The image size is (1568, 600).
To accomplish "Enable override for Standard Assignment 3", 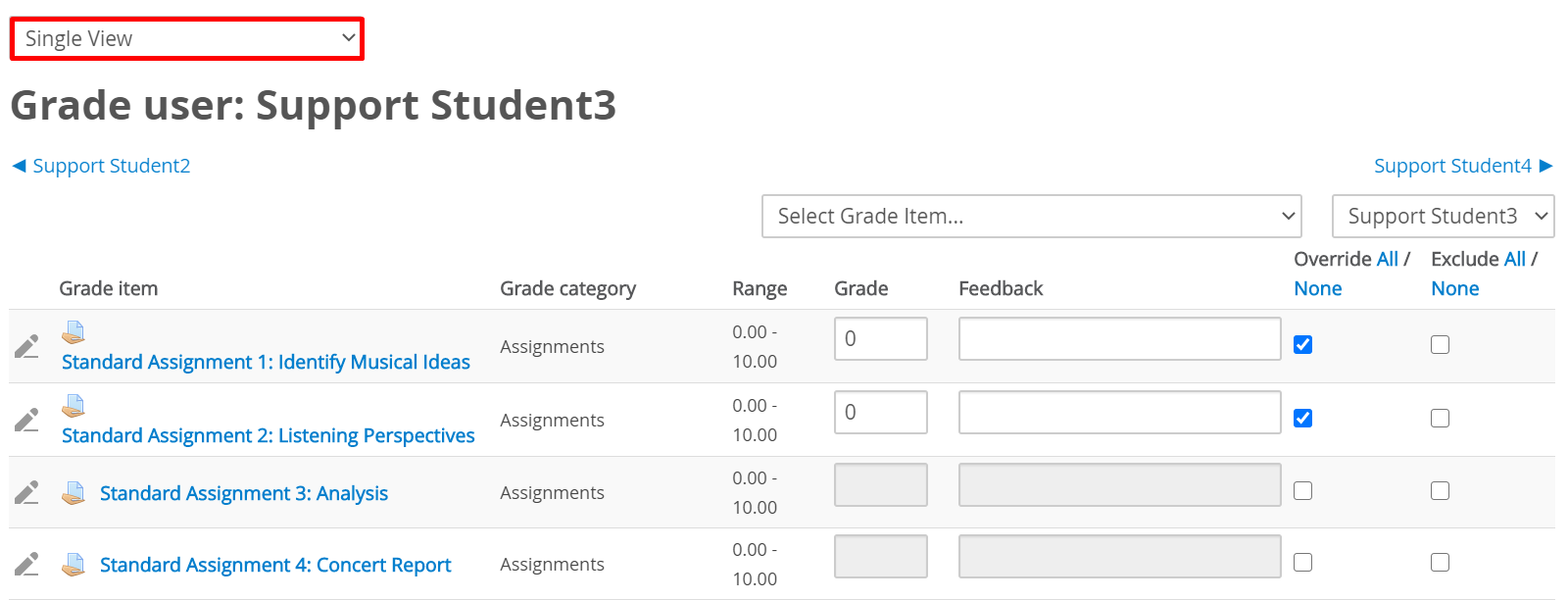I will (1302, 490).
